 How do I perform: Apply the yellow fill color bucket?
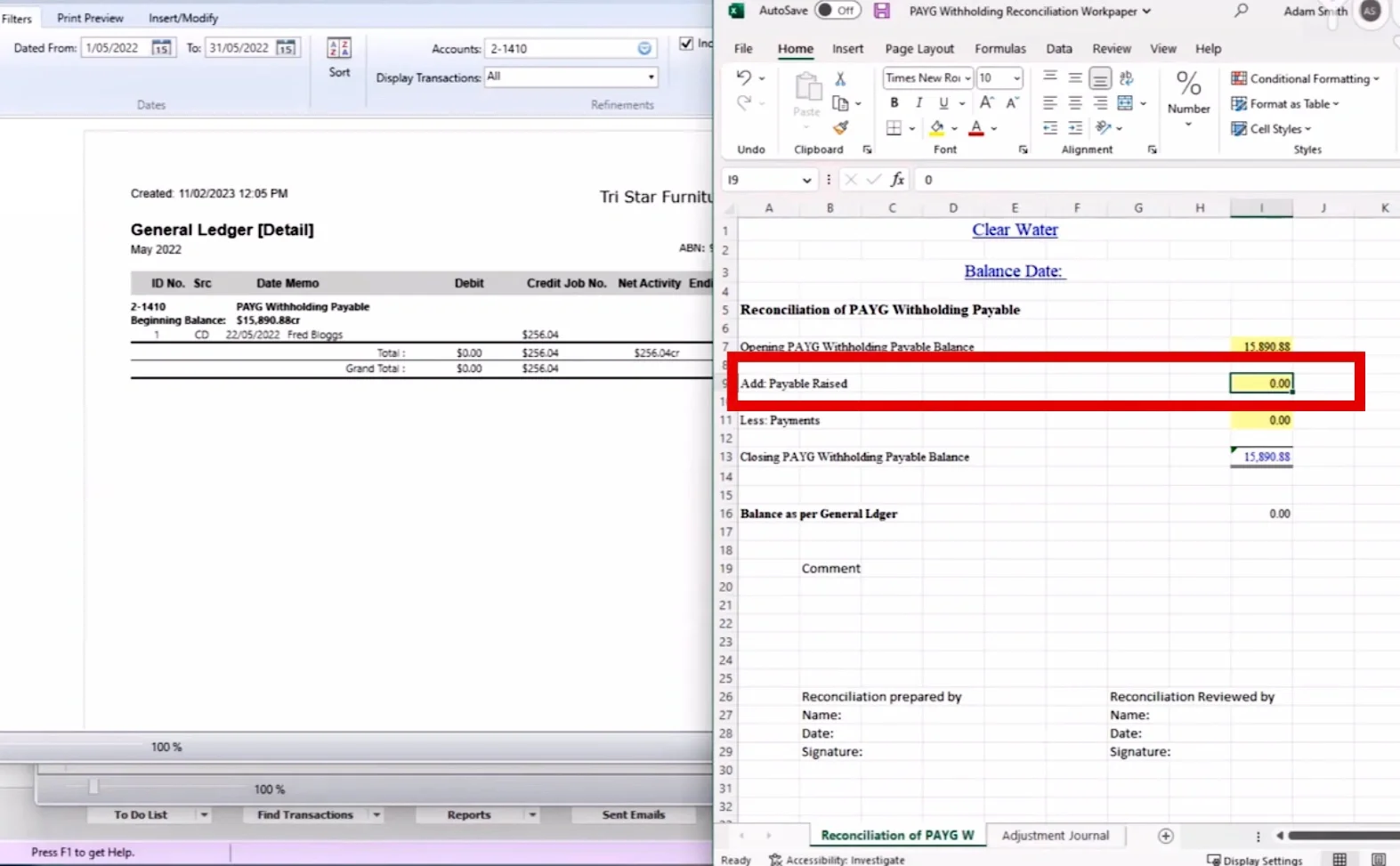tap(937, 128)
